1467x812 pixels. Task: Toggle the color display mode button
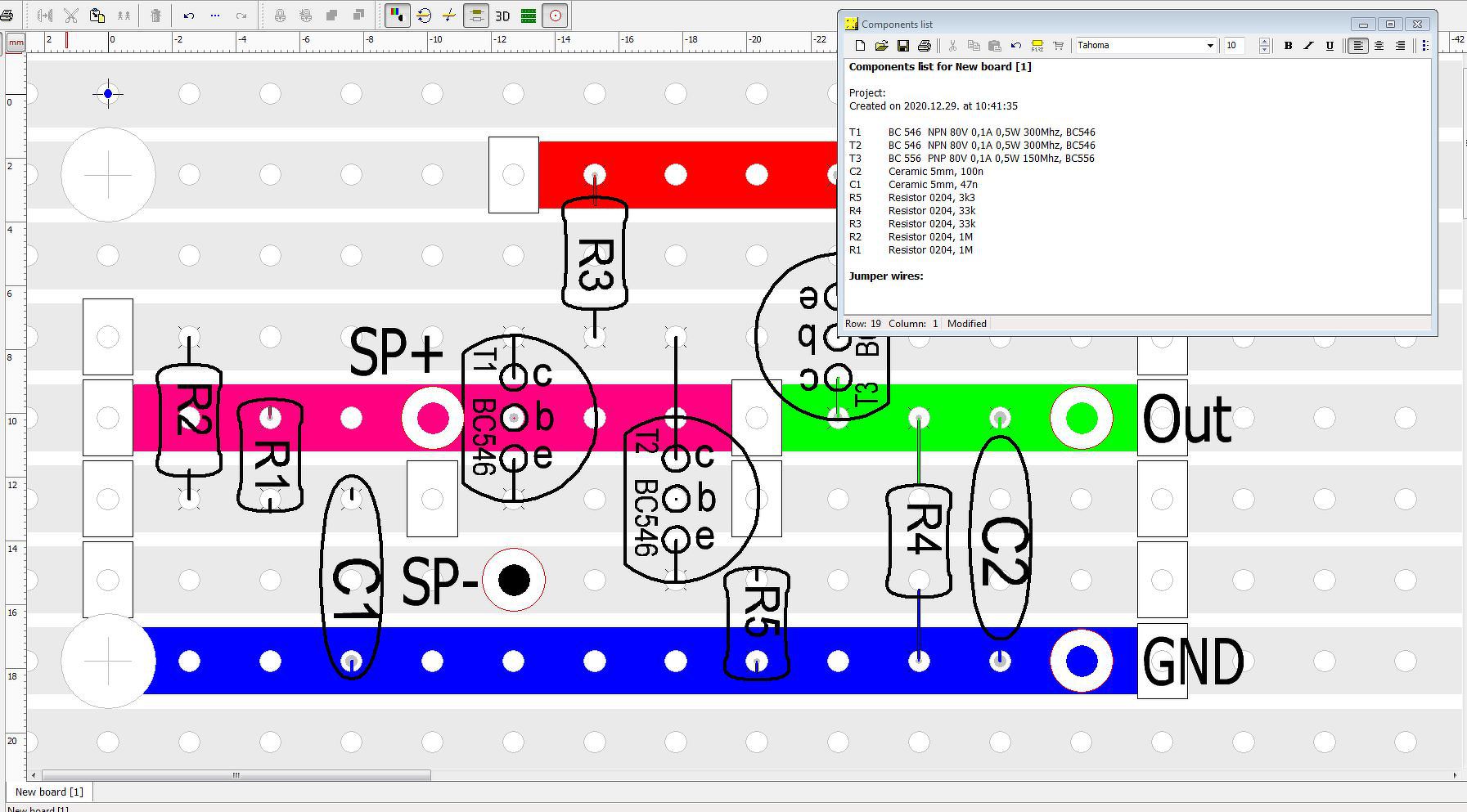pyautogui.click(x=398, y=16)
